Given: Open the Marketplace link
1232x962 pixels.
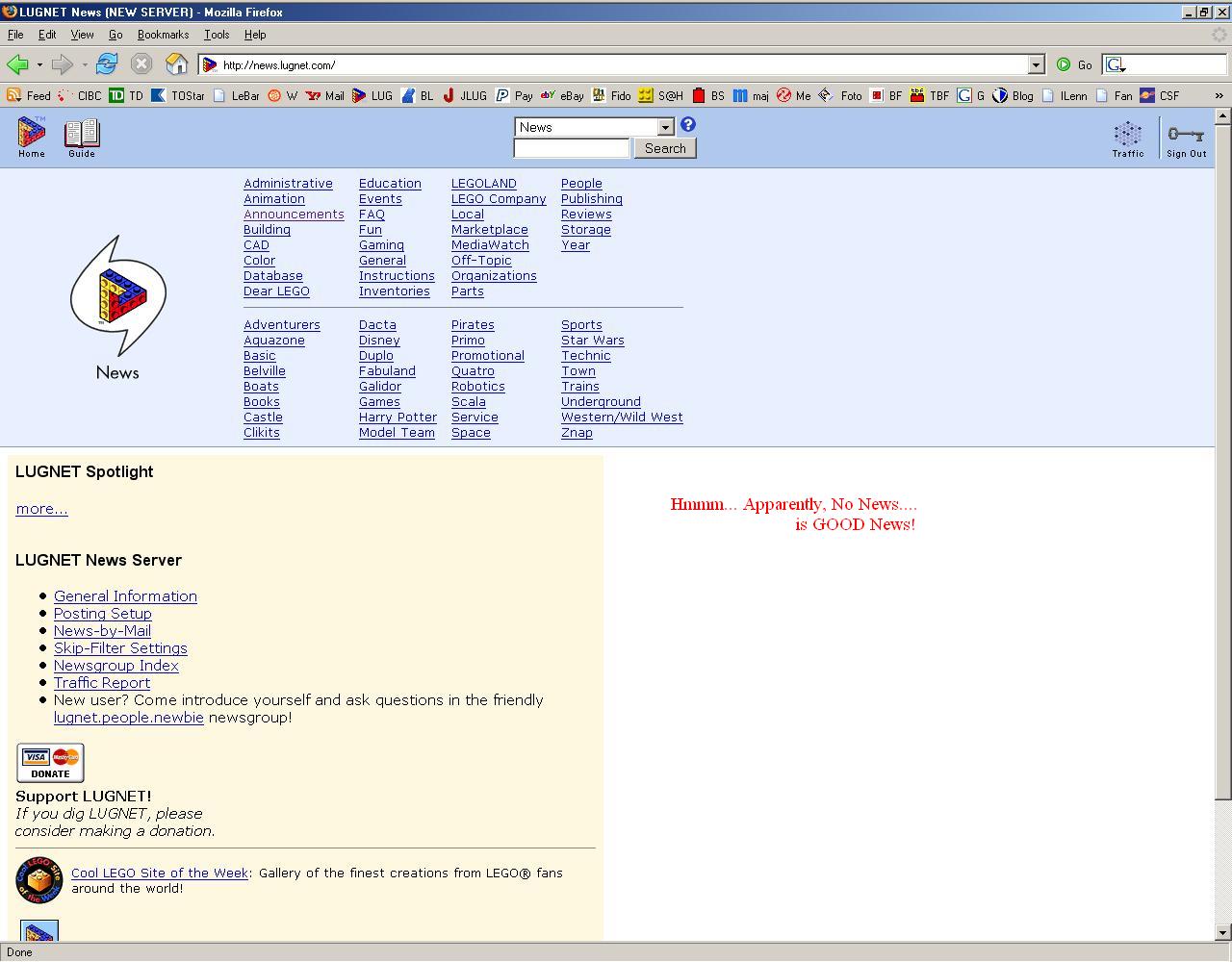Looking at the screenshot, I should pyautogui.click(x=490, y=230).
